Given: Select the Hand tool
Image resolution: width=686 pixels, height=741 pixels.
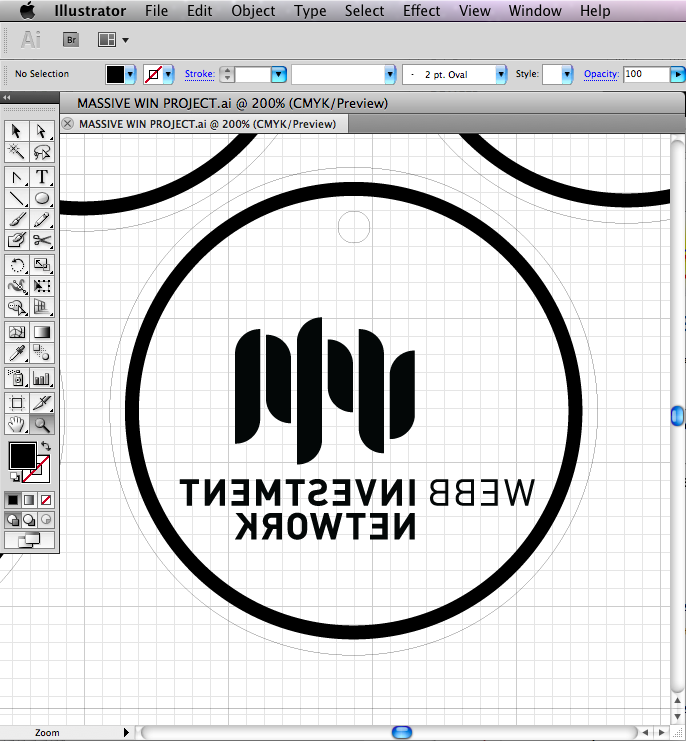Looking at the screenshot, I should (17, 424).
